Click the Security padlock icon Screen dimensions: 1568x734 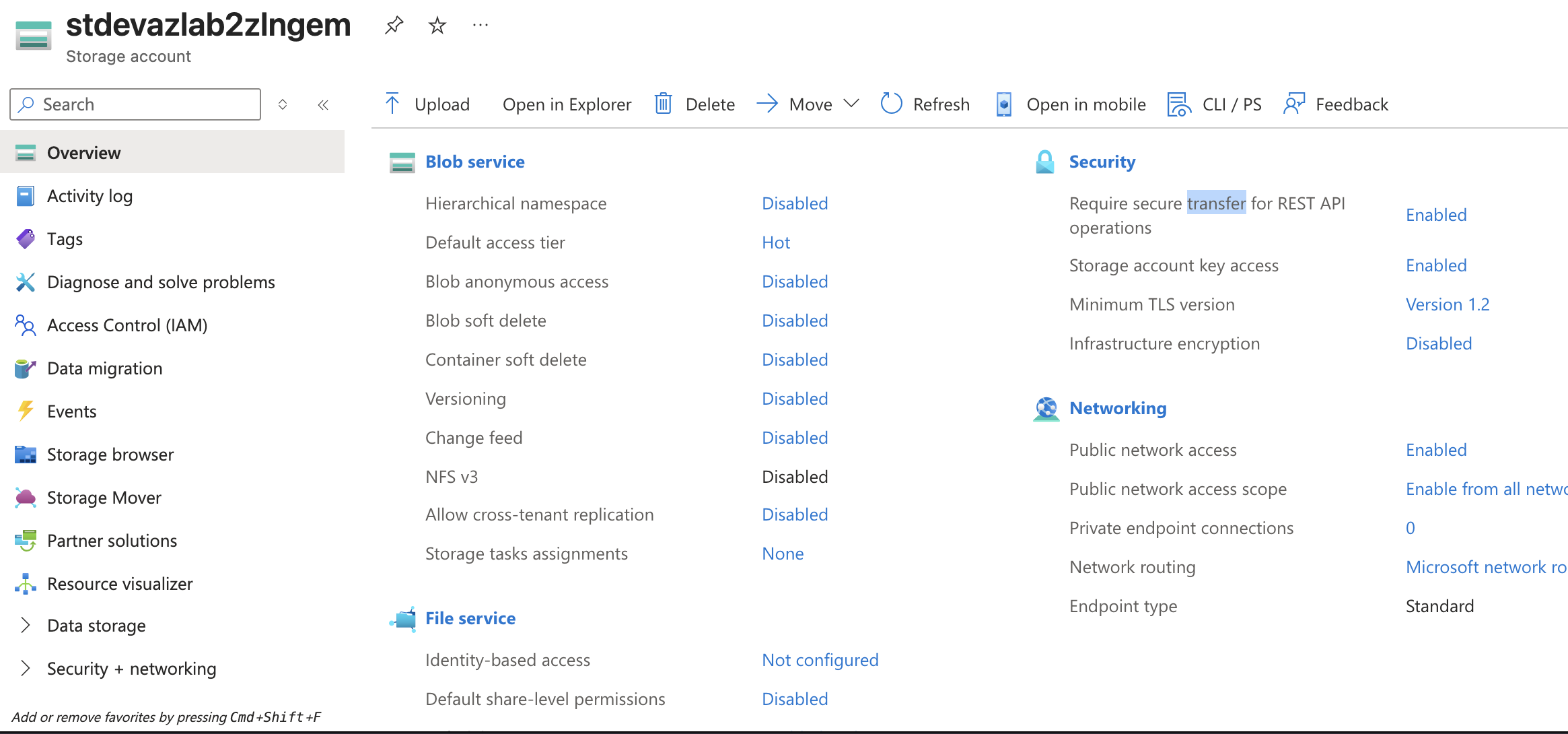1045,162
